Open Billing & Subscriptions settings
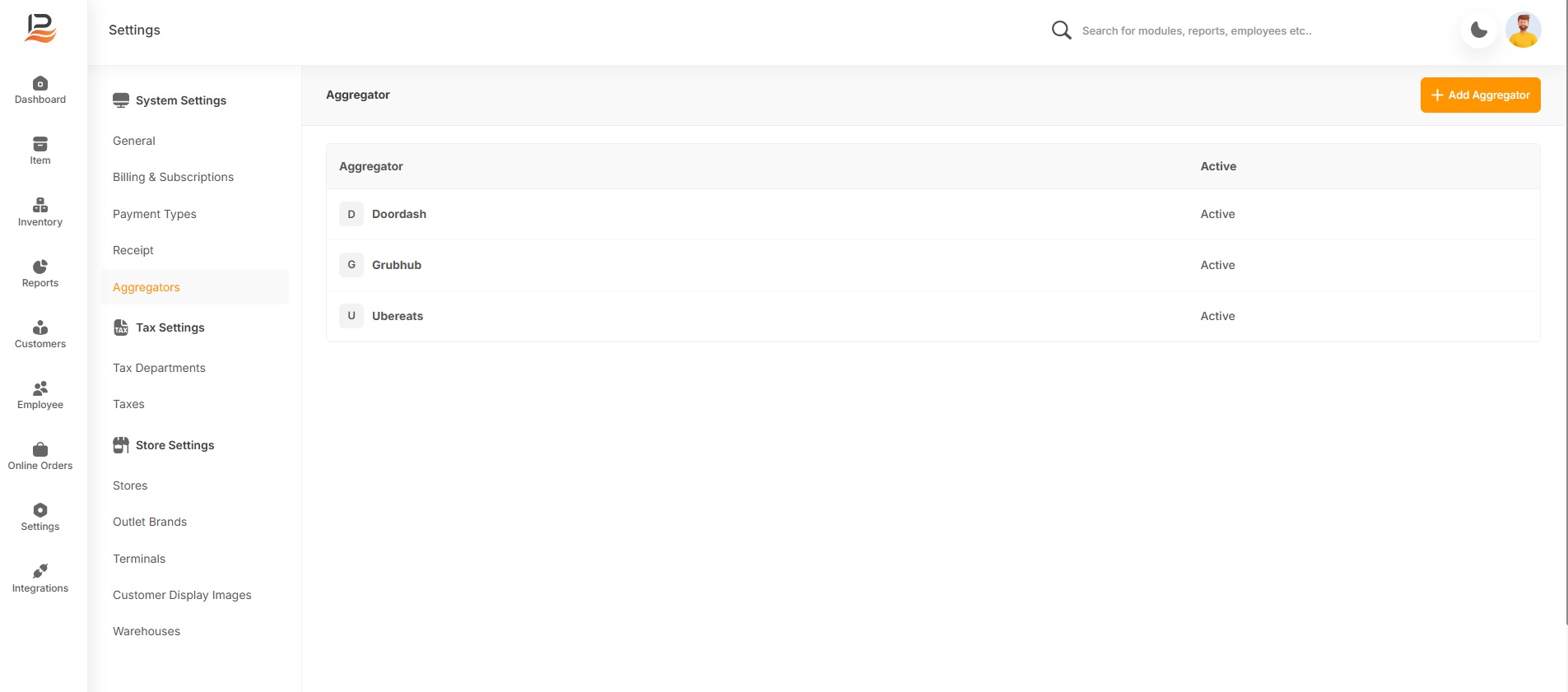 173,177
